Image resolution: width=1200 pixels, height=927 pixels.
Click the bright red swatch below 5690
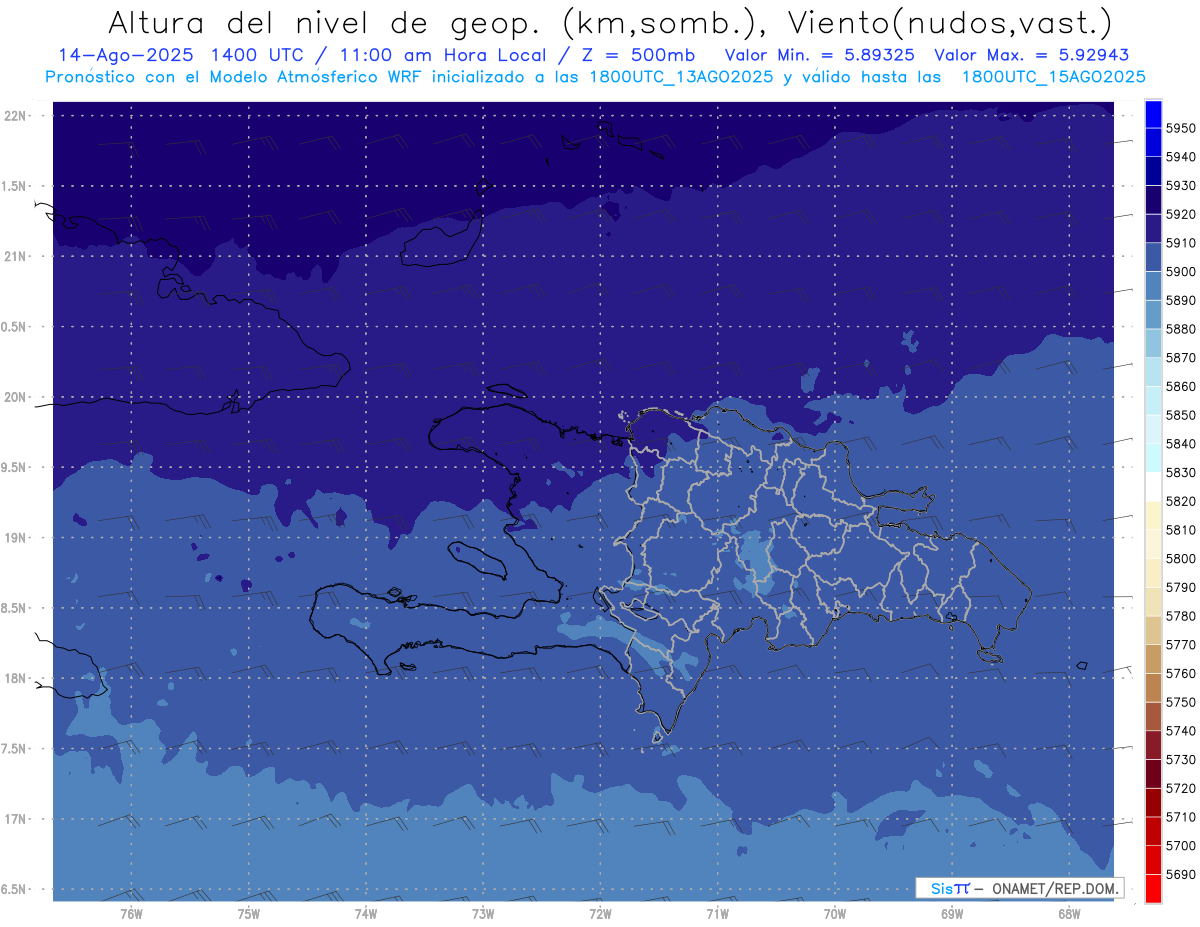coord(1153,888)
